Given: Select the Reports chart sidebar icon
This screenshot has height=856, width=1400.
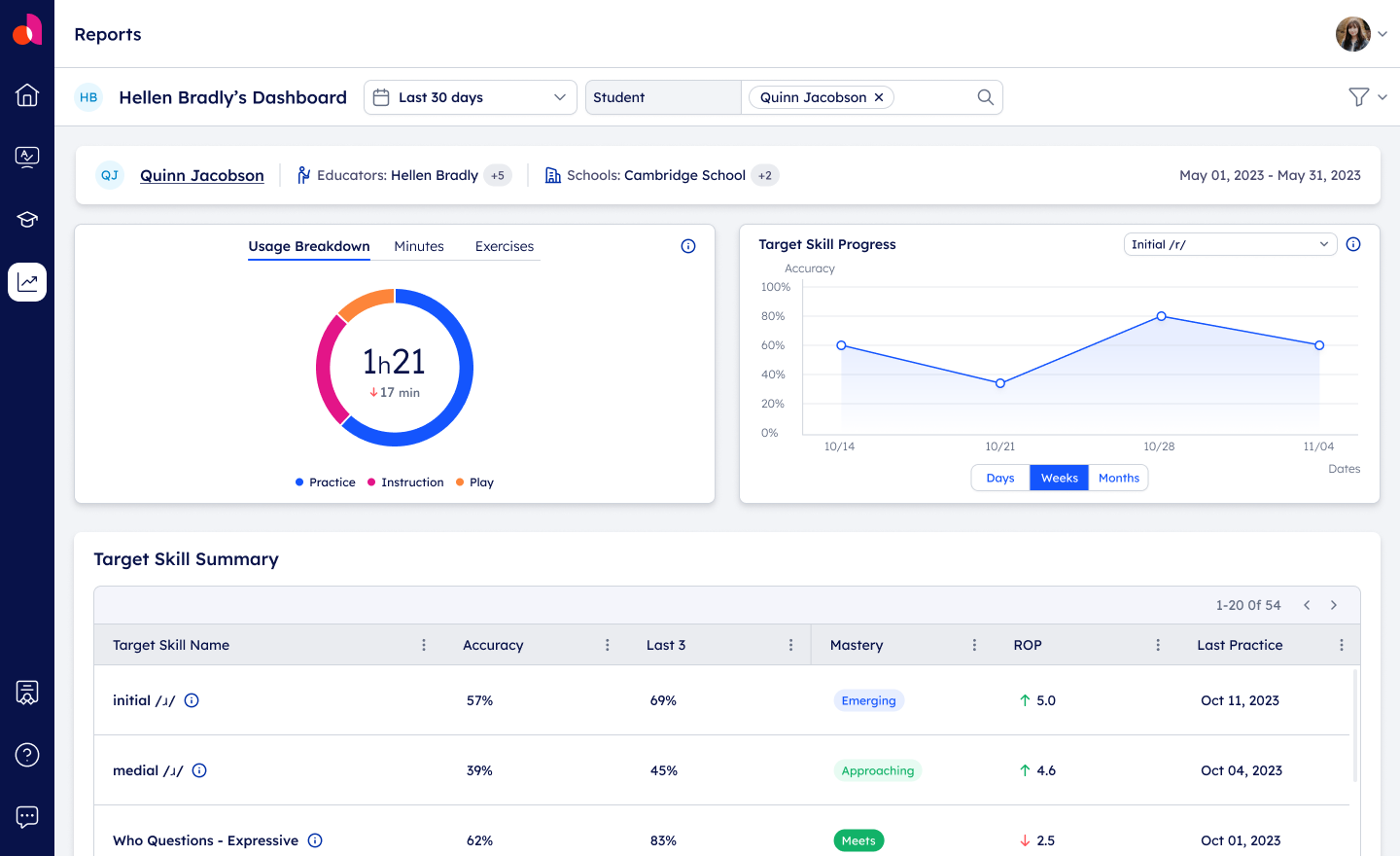Looking at the screenshot, I should pyautogui.click(x=27, y=282).
